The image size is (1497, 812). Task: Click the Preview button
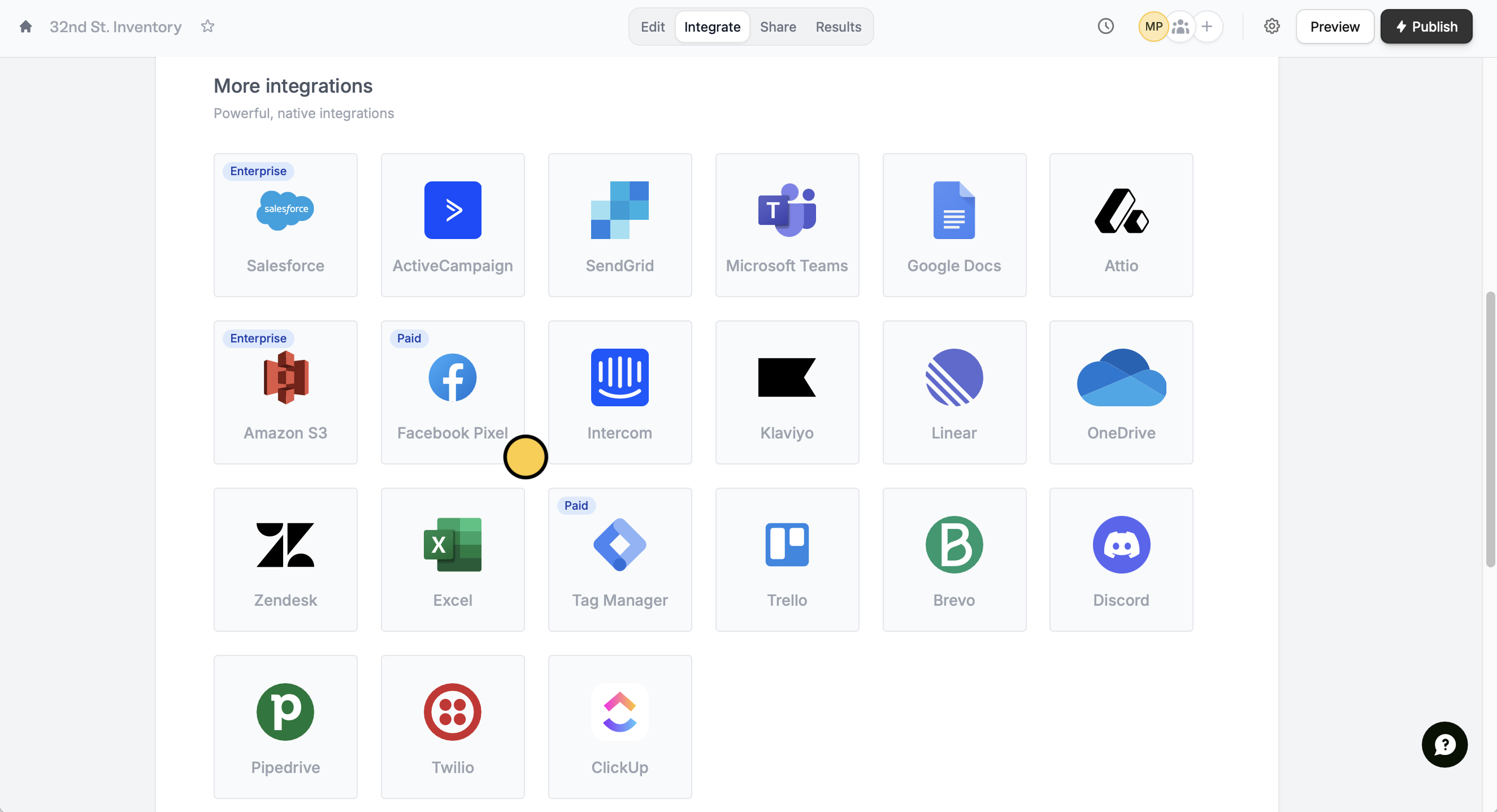(x=1334, y=27)
